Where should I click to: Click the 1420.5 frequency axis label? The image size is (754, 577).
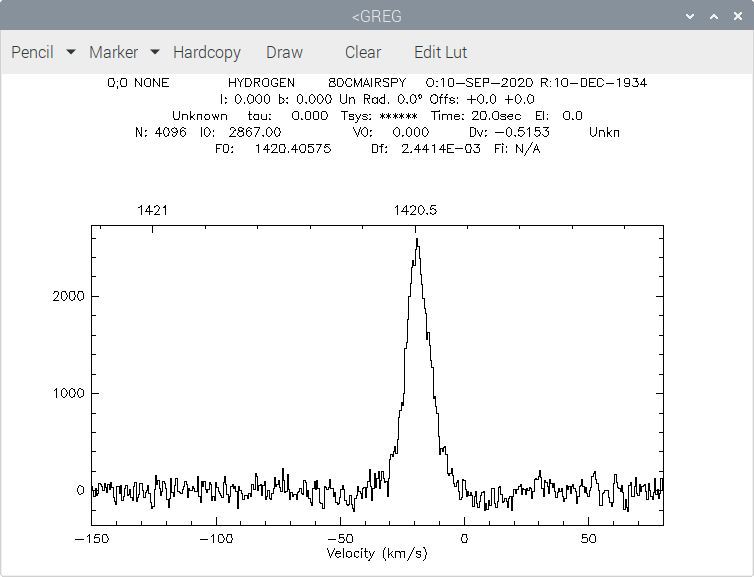click(x=415, y=210)
